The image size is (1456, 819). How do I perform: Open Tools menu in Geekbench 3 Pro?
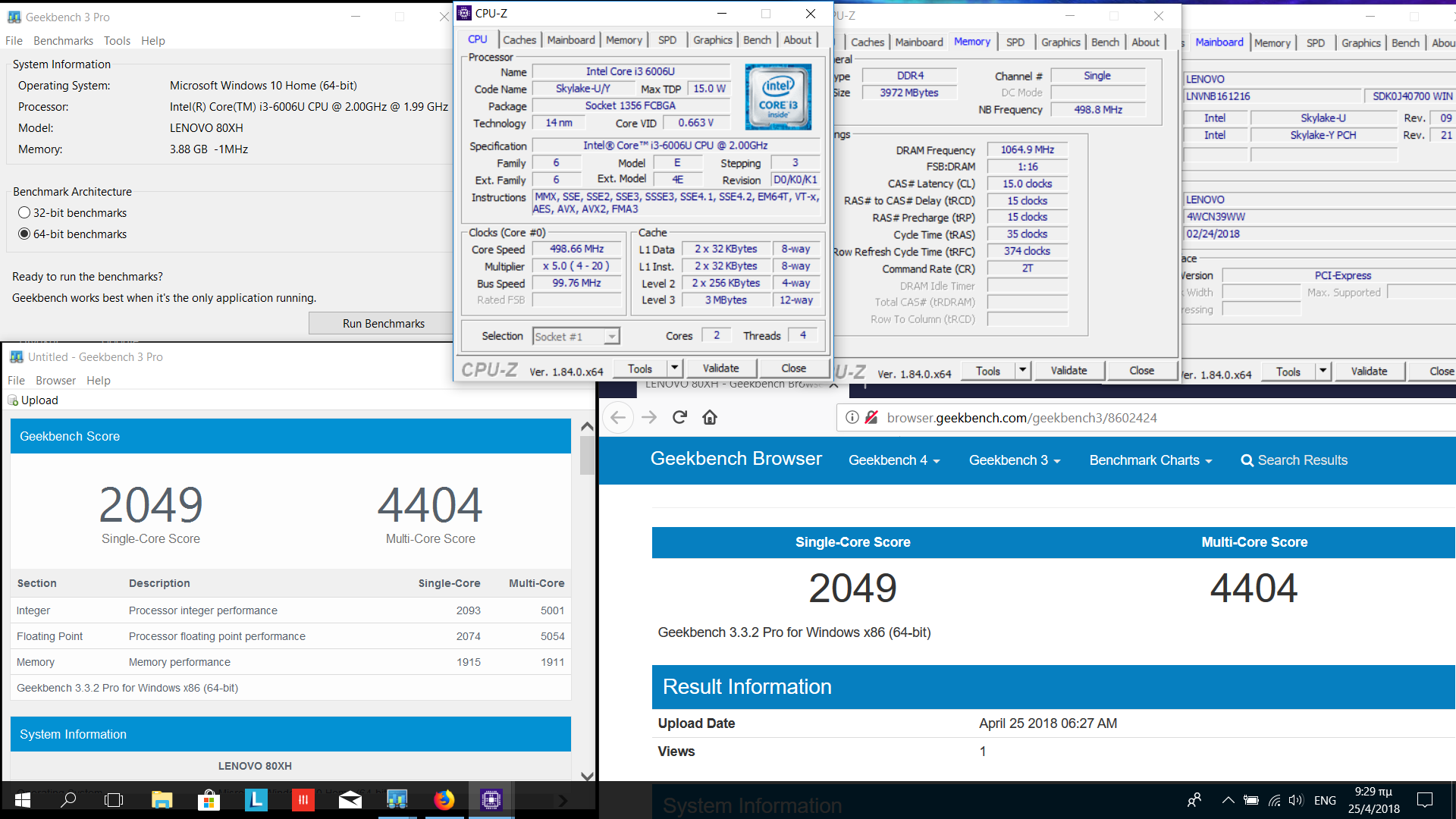click(x=117, y=41)
